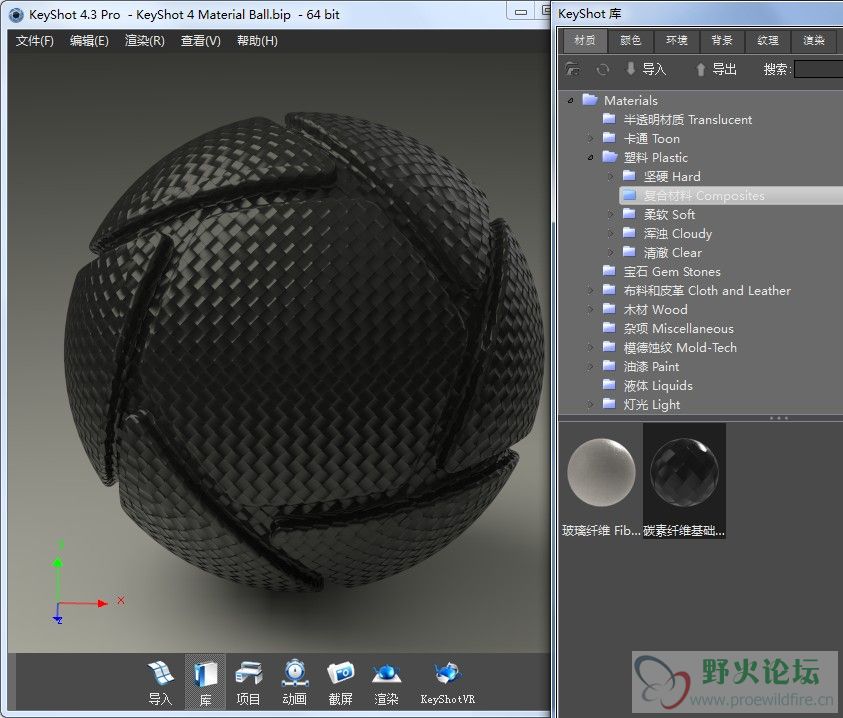Click the refresh icon in the library toolbar
The image size is (843, 718).
(603, 69)
